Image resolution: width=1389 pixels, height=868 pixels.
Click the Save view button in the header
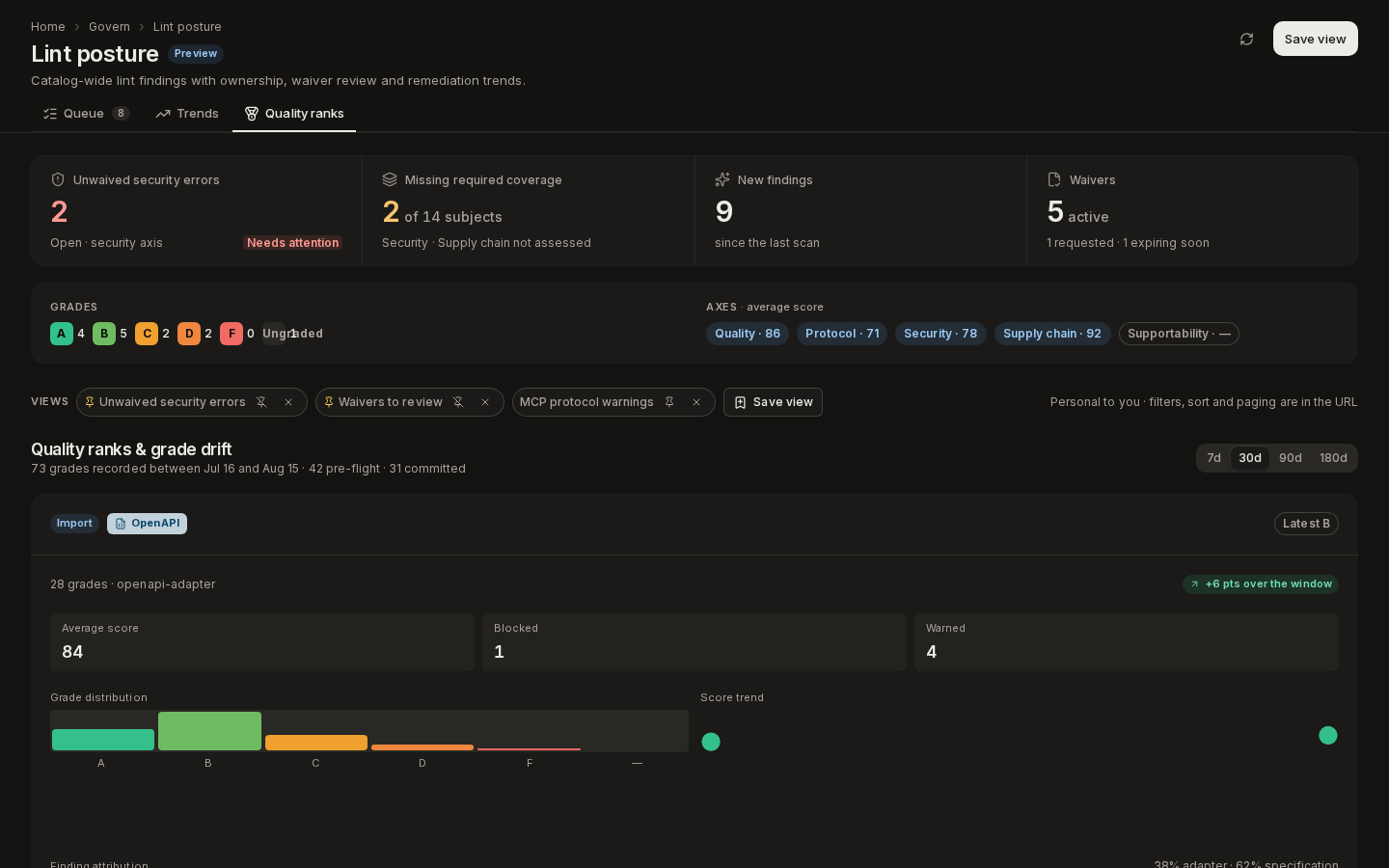click(1316, 39)
